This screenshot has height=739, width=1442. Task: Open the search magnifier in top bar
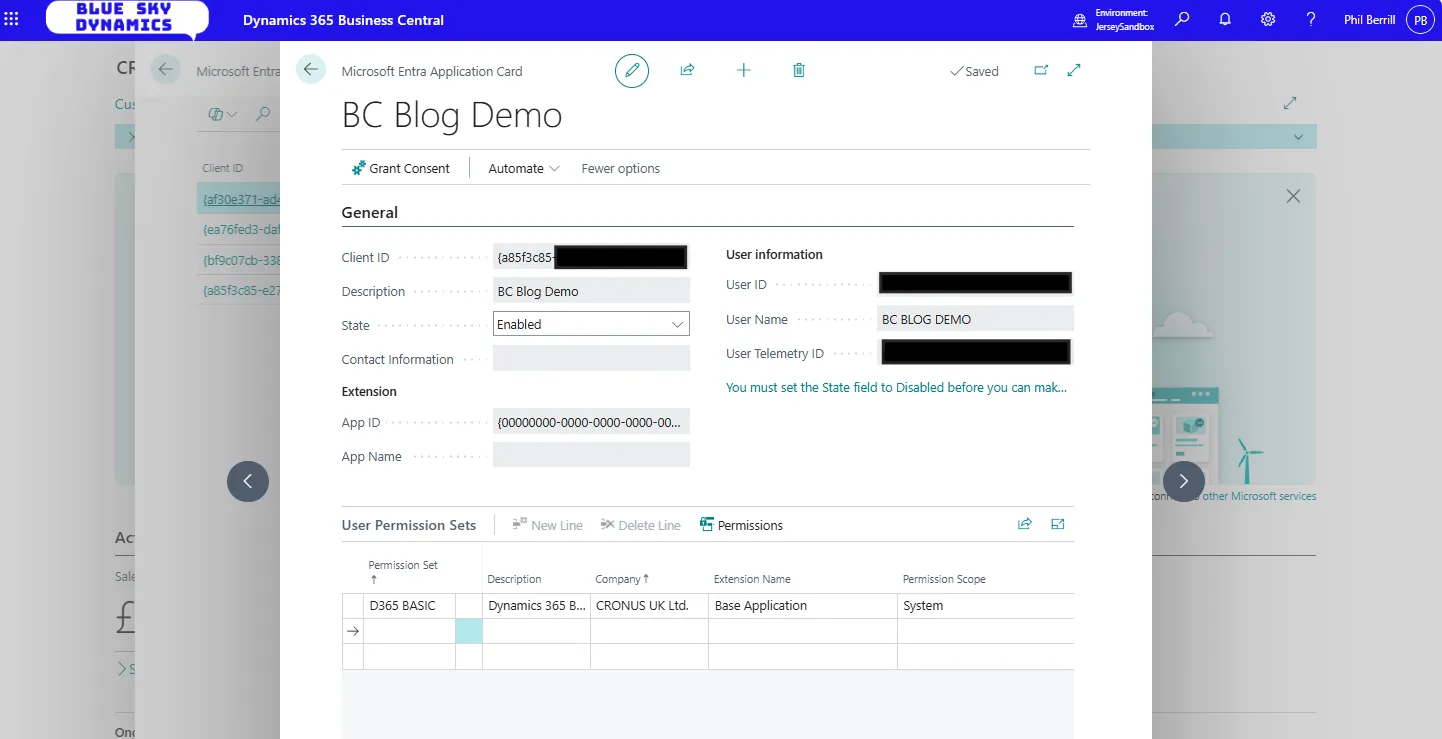coord(1182,19)
